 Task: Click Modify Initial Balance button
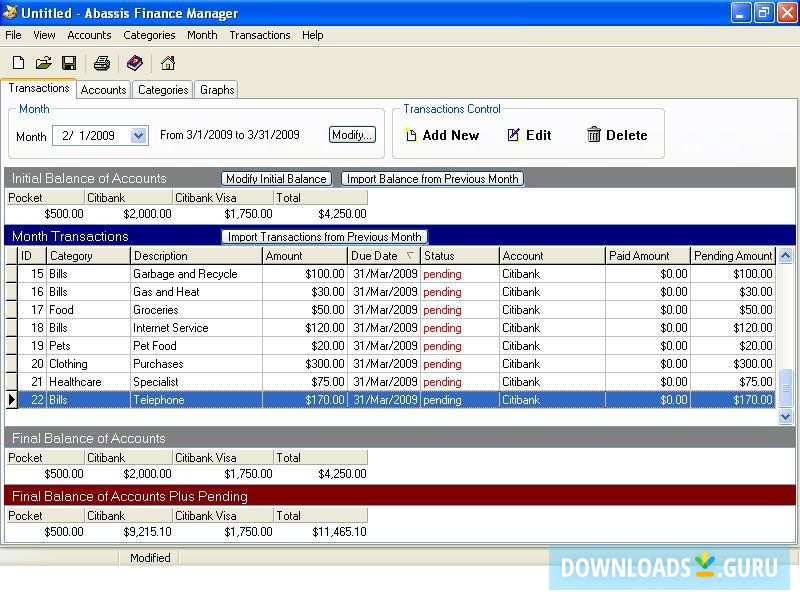tap(276, 179)
